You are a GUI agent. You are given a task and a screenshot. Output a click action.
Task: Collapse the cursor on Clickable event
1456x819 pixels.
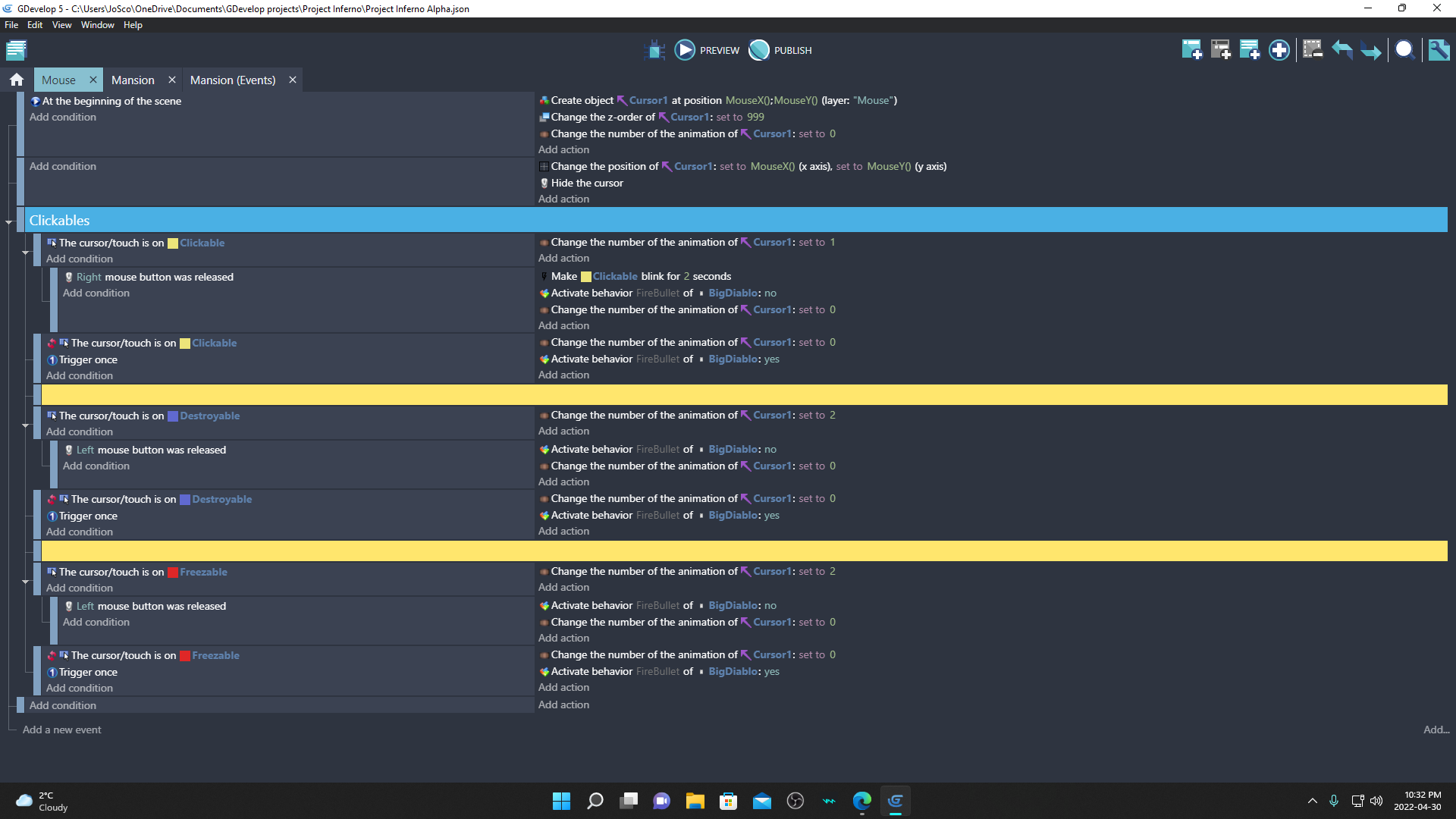25,253
